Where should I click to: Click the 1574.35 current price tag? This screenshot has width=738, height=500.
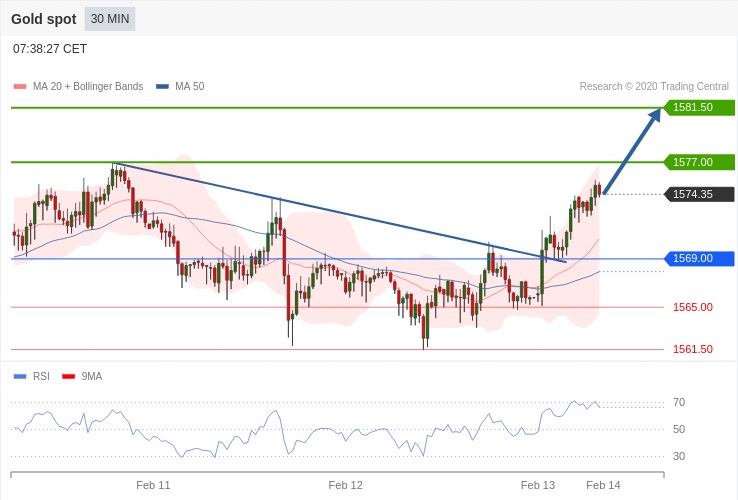tap(699, 194)
